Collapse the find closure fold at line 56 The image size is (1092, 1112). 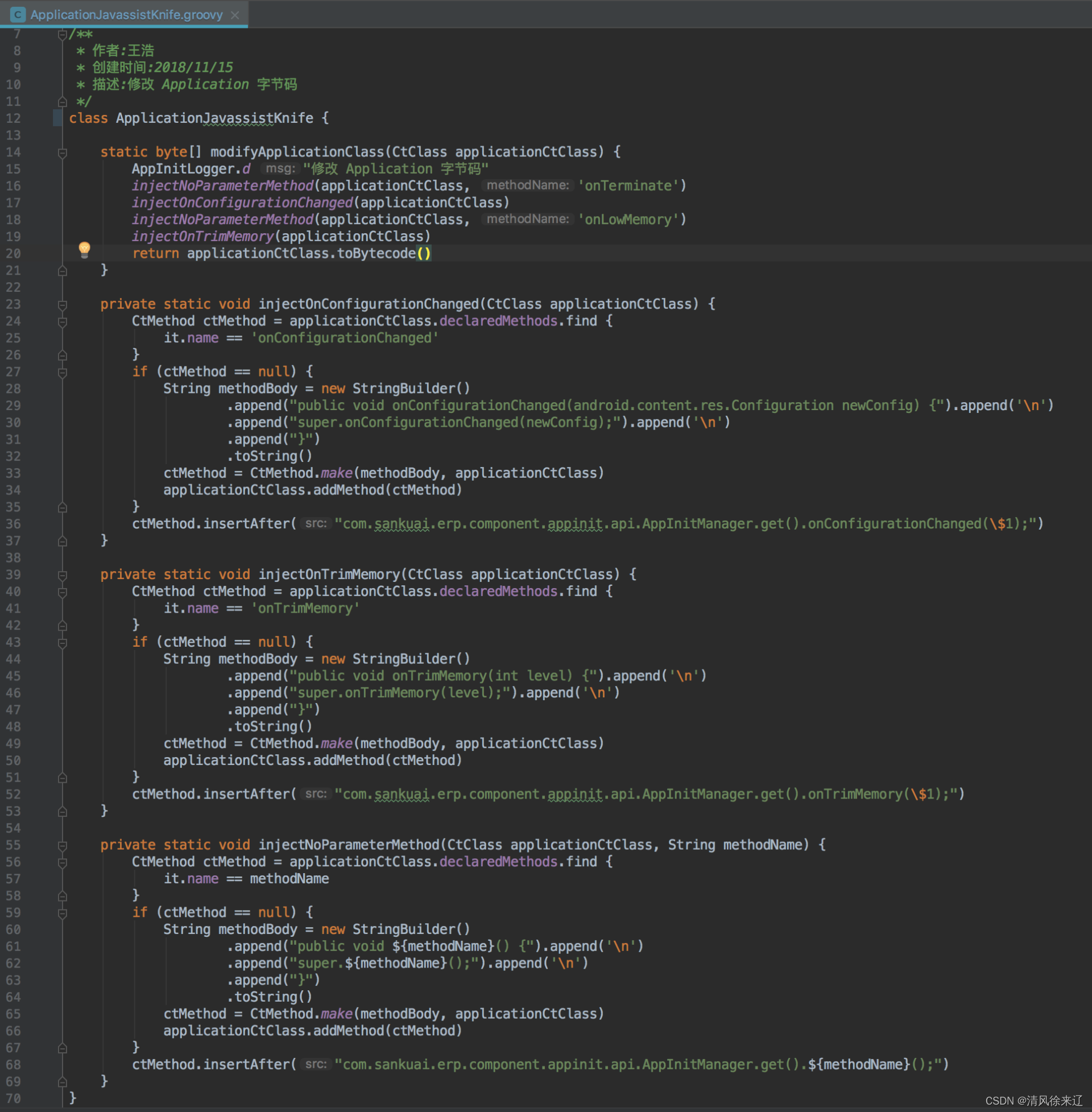(x=63, y=862)
